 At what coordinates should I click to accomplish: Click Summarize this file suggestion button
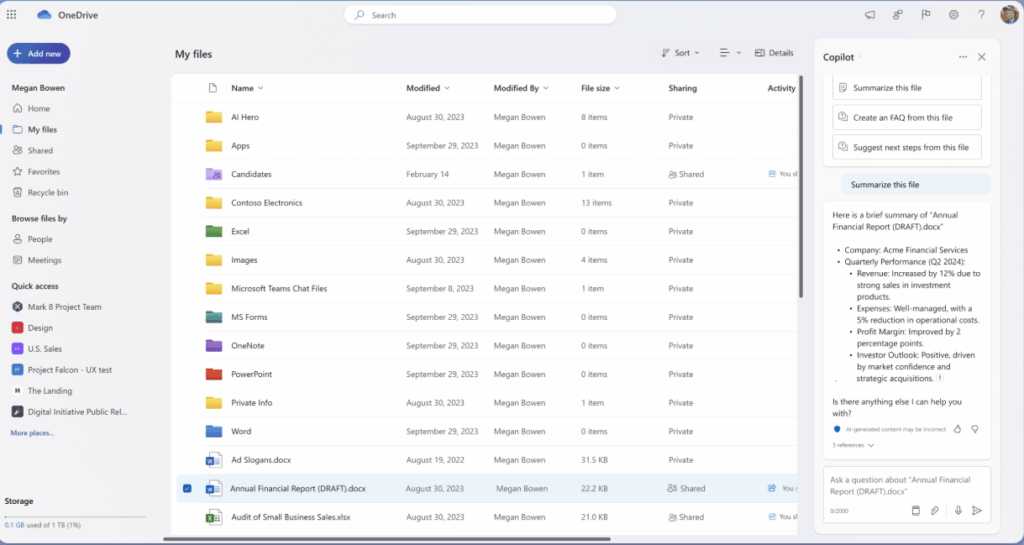coord(906,87)
